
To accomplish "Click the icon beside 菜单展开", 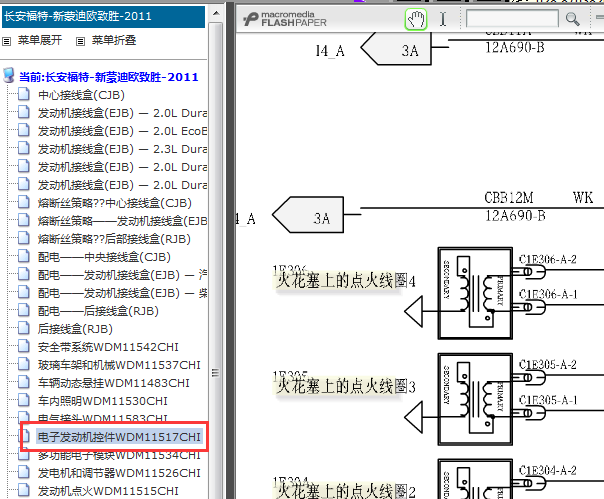I will point(7,41).
